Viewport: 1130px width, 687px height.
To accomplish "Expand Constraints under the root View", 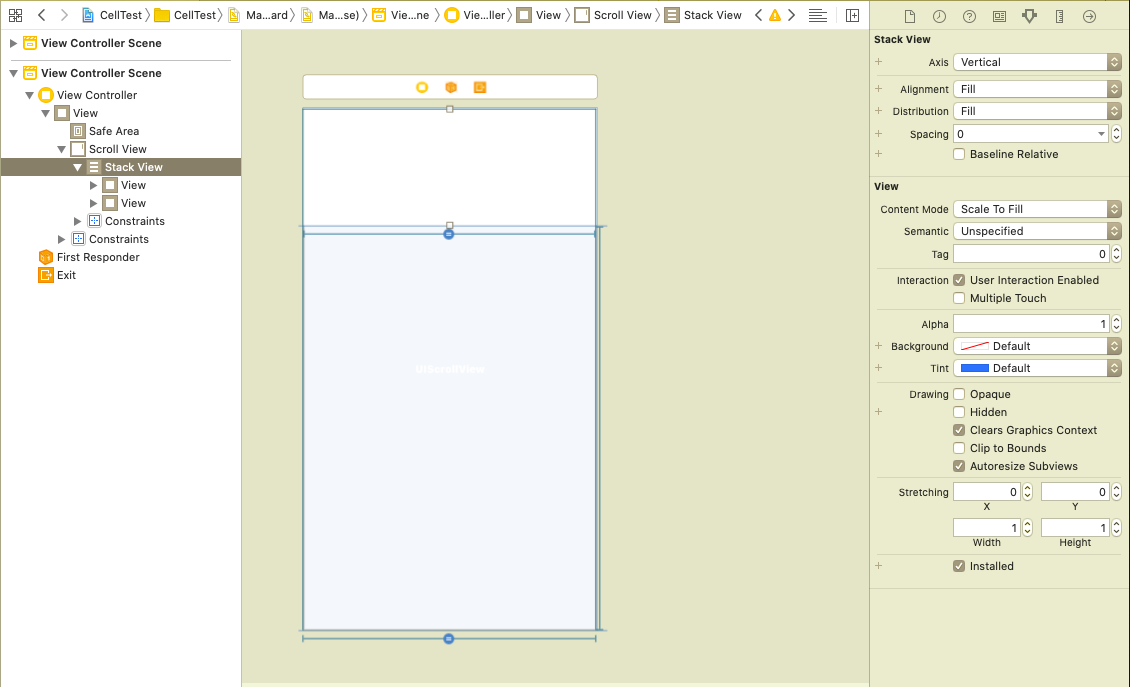I will [61, 239].
